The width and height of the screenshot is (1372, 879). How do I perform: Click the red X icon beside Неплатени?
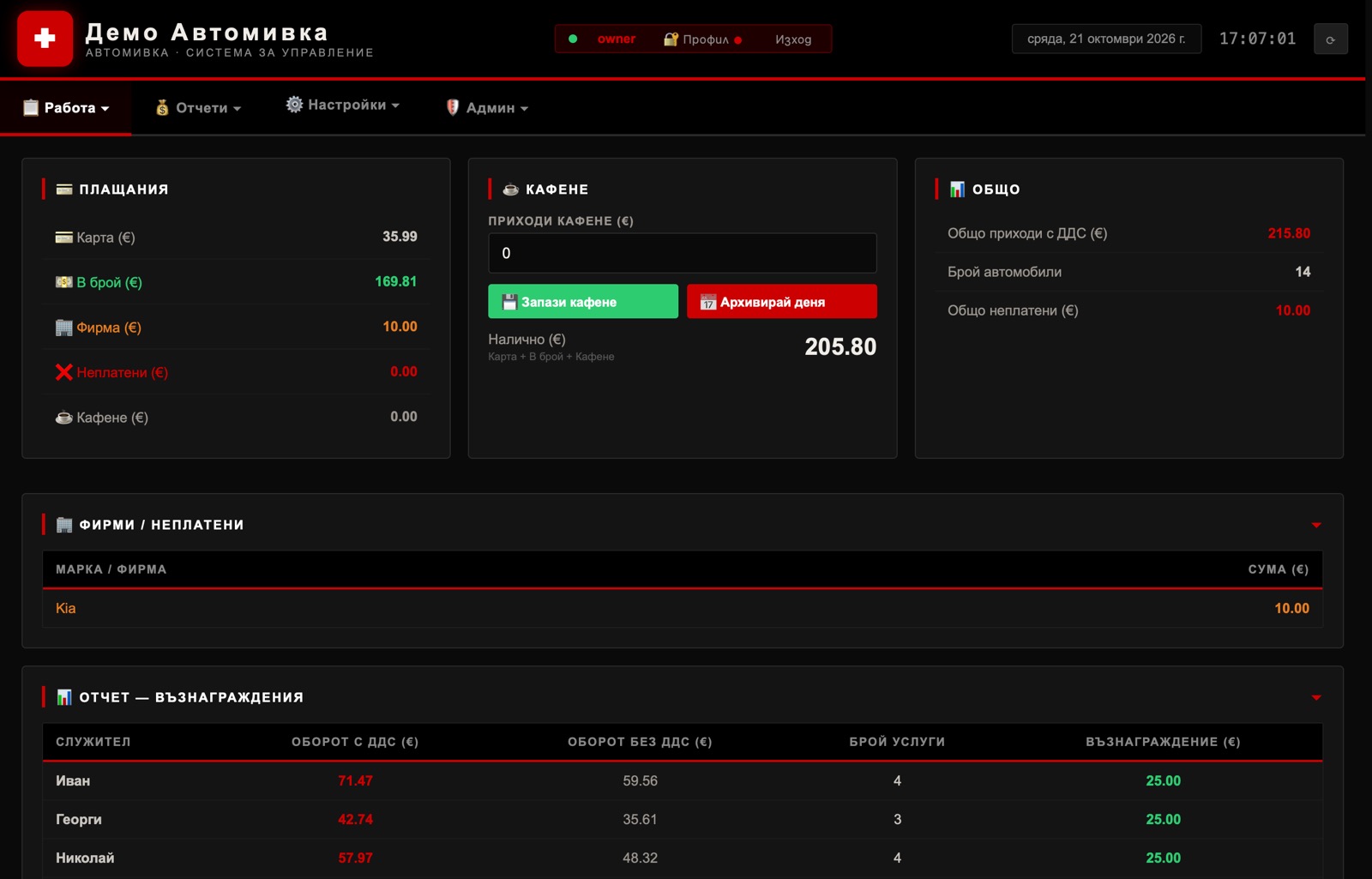point(63,372)
